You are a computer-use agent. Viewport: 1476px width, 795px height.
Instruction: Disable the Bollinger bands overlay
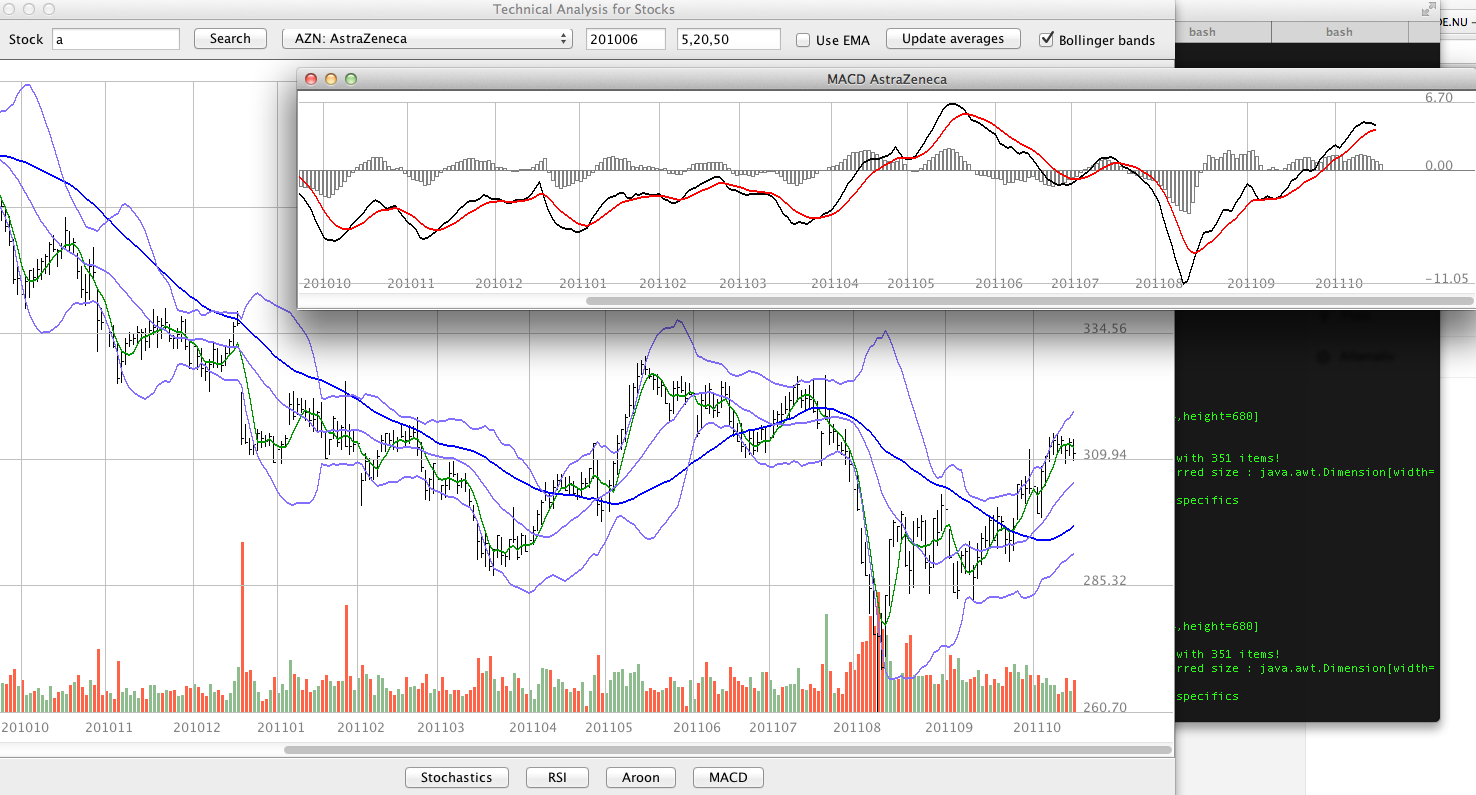coord(1047,39)
